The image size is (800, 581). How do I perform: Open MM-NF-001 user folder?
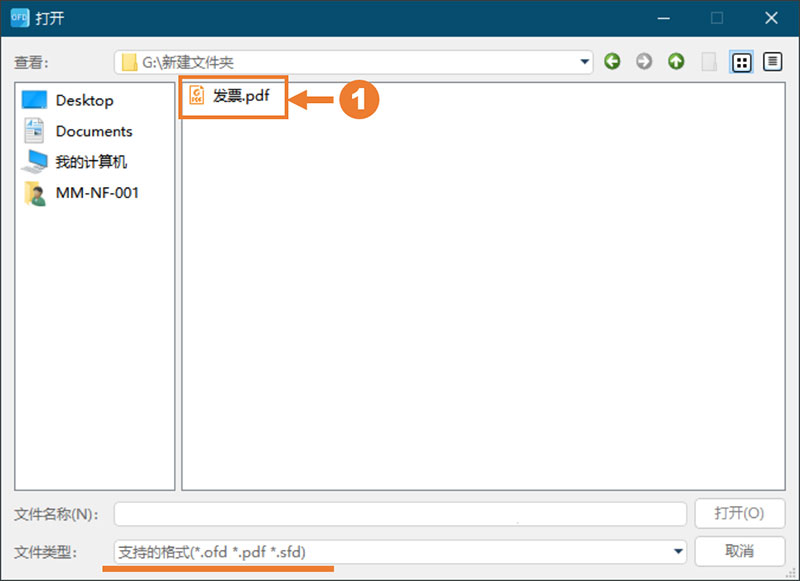[x=81, y=193]
